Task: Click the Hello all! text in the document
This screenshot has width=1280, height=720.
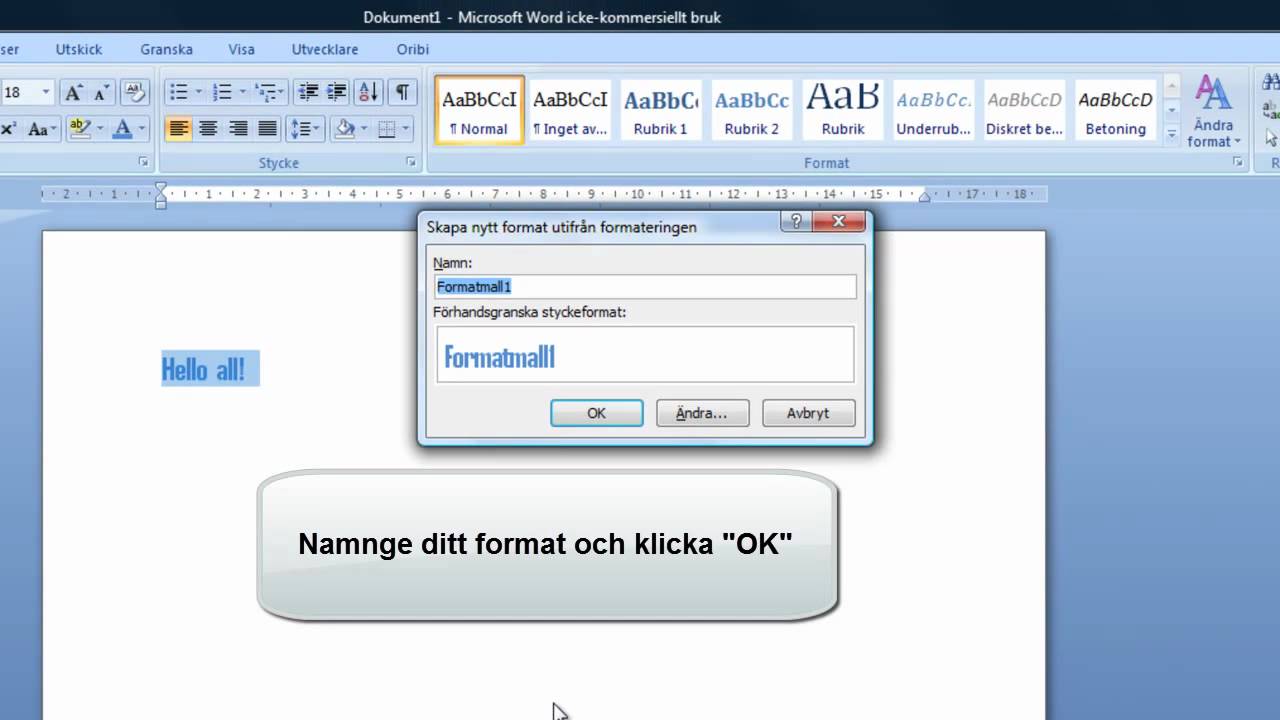Action: [x=203, y=371]
